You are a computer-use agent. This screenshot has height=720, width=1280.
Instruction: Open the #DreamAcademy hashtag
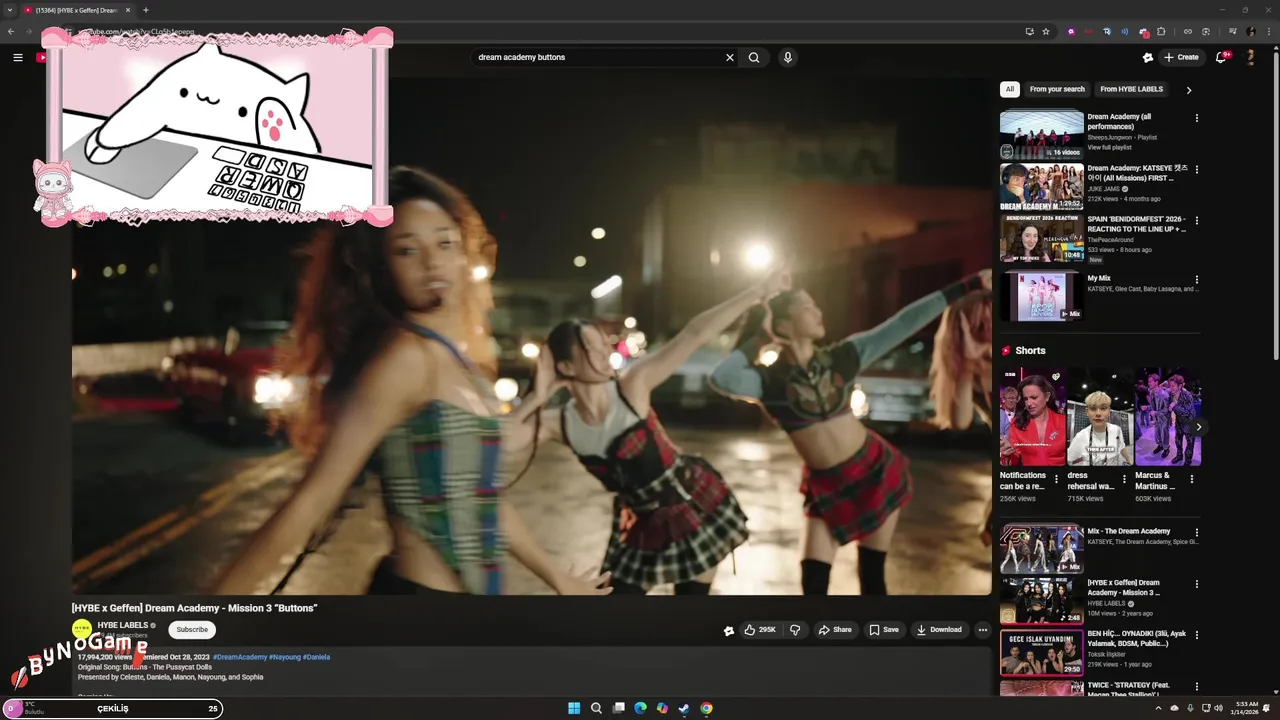[x=240, y=657]
